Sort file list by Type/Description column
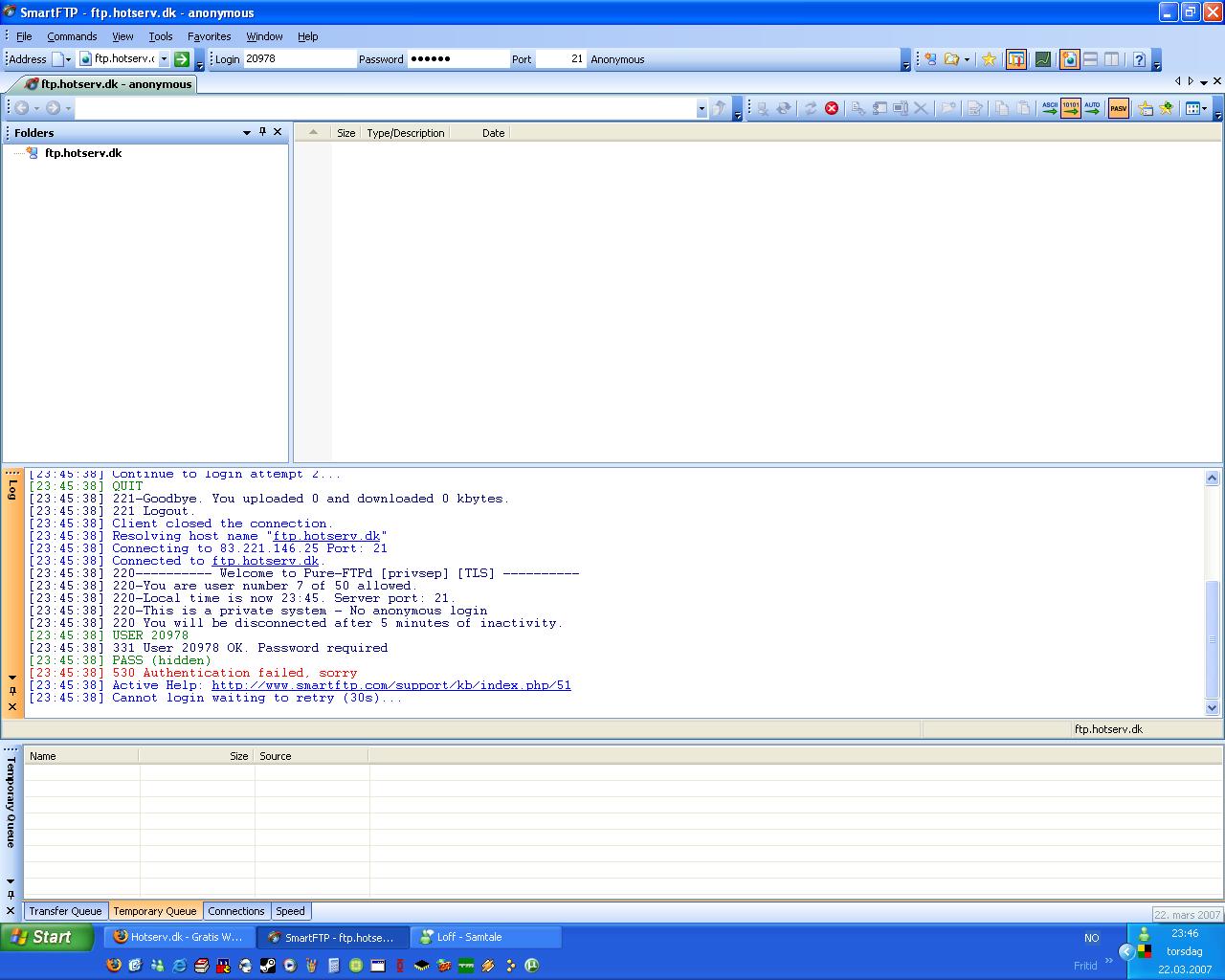Viewport: 1225px width, 980px height. point(406,133)
